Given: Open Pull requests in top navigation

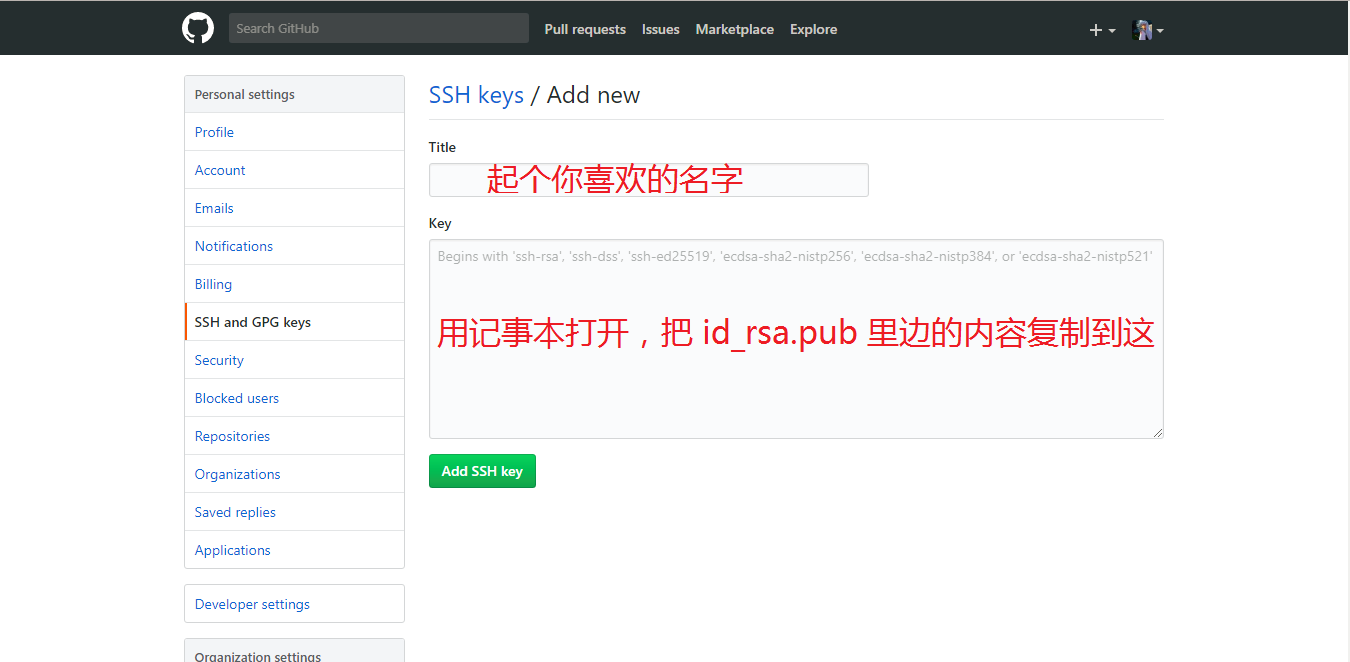Looking at the screenshot, I should click(585, 30).
